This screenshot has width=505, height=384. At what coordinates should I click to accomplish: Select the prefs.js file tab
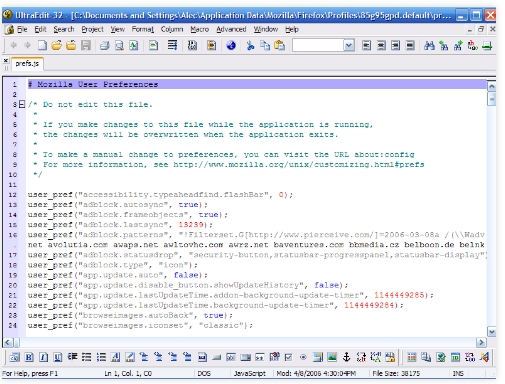click(x=27, y=63)
